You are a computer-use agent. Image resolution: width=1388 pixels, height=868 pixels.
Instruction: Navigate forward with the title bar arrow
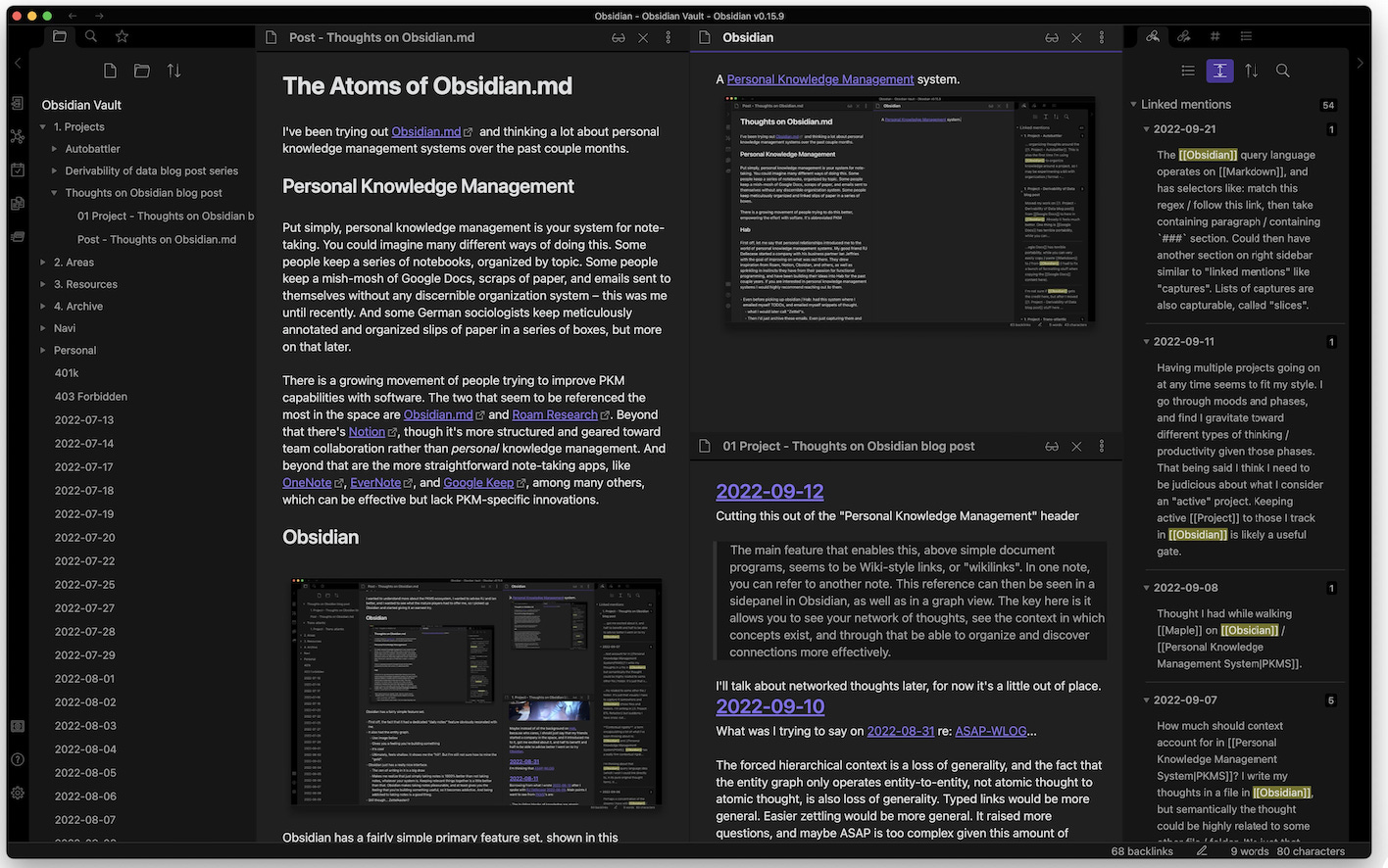(x=99, y=16)
